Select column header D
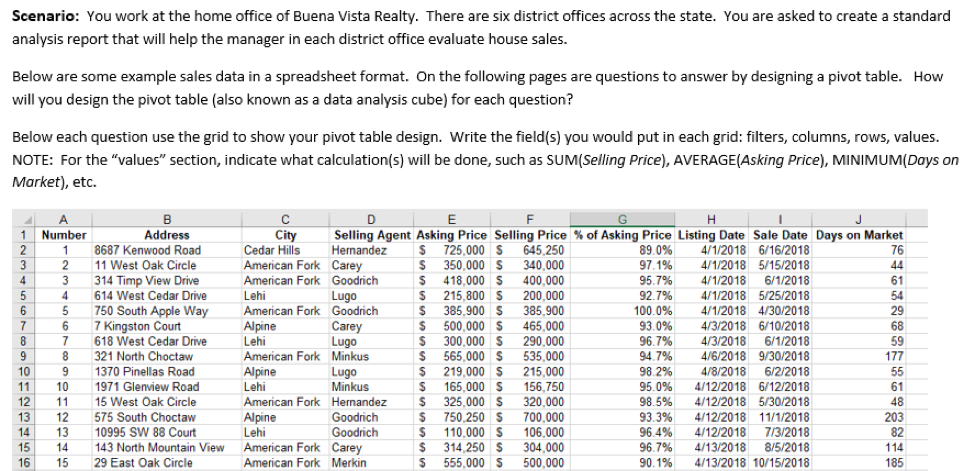 pos(371,219)
